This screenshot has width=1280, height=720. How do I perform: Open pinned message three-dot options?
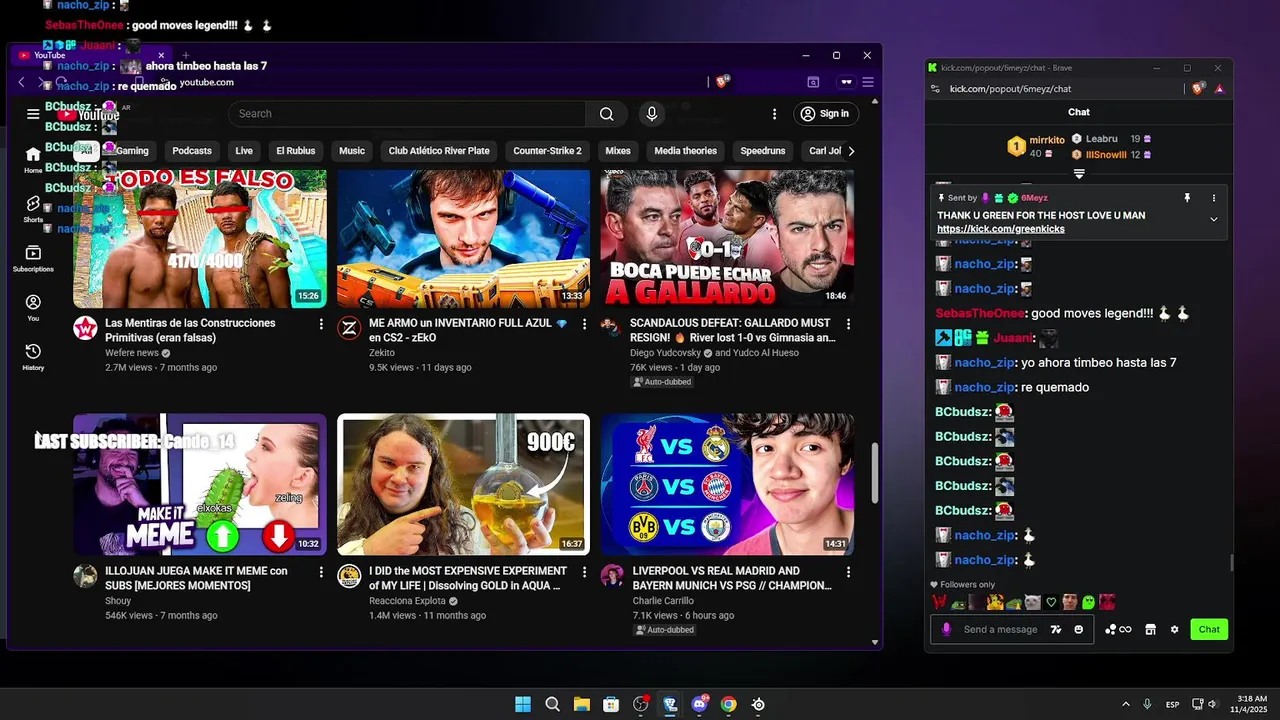click(x=1214, y=198)
